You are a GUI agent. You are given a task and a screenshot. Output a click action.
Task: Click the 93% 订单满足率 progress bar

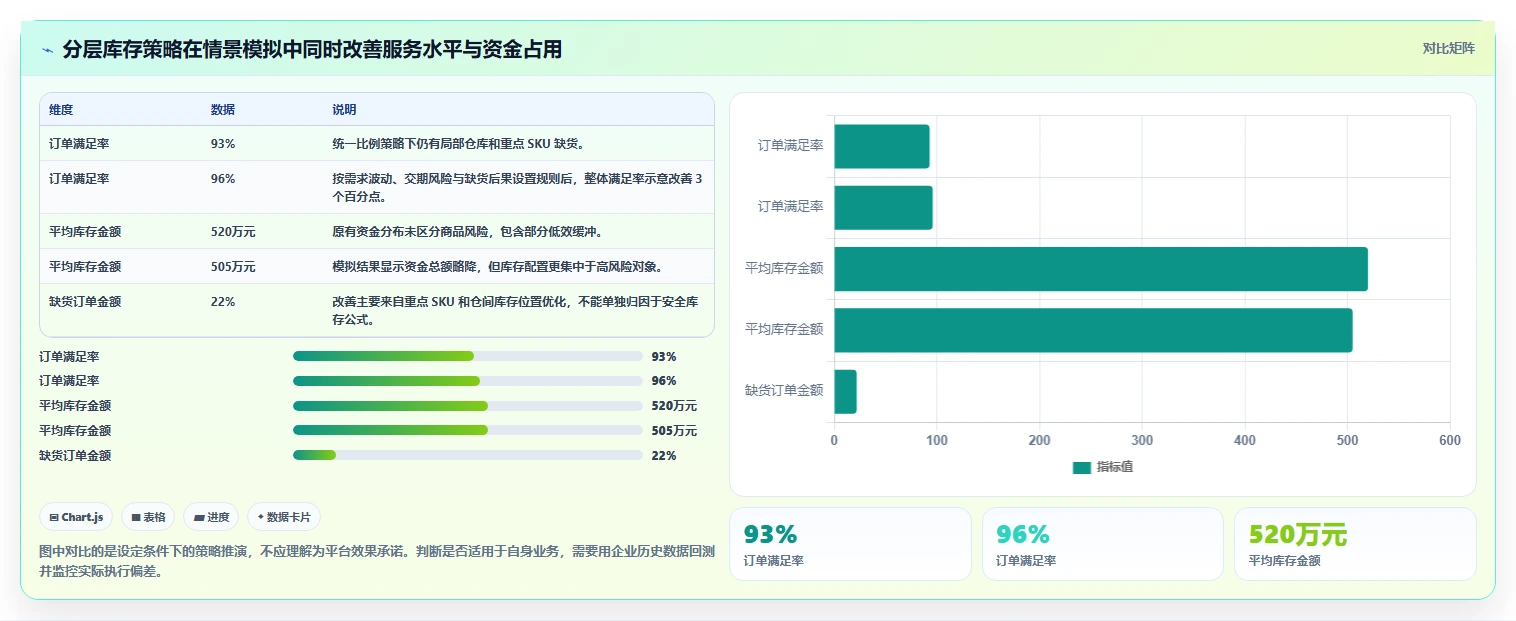click(x=467, y=356)
